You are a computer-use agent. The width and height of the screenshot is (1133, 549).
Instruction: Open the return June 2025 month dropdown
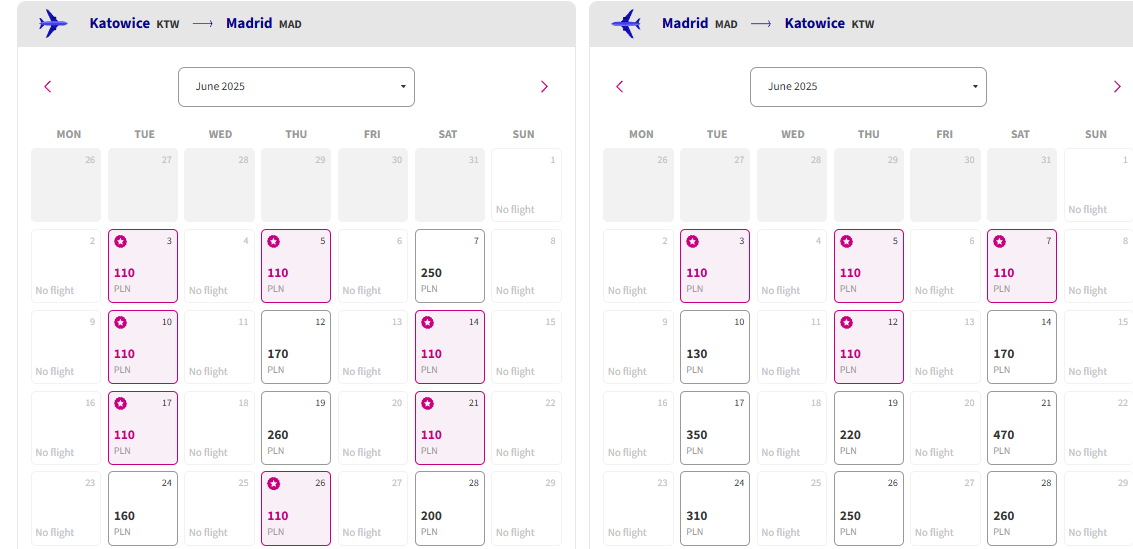pos(868,87)
